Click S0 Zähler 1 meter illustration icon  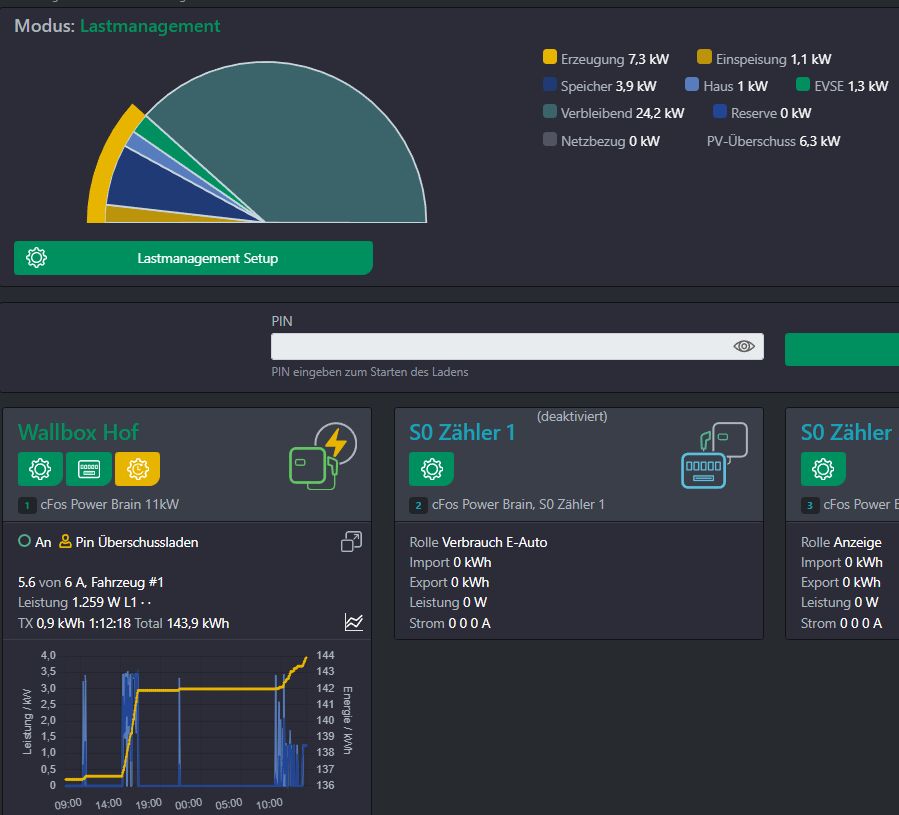click(714, 455)
